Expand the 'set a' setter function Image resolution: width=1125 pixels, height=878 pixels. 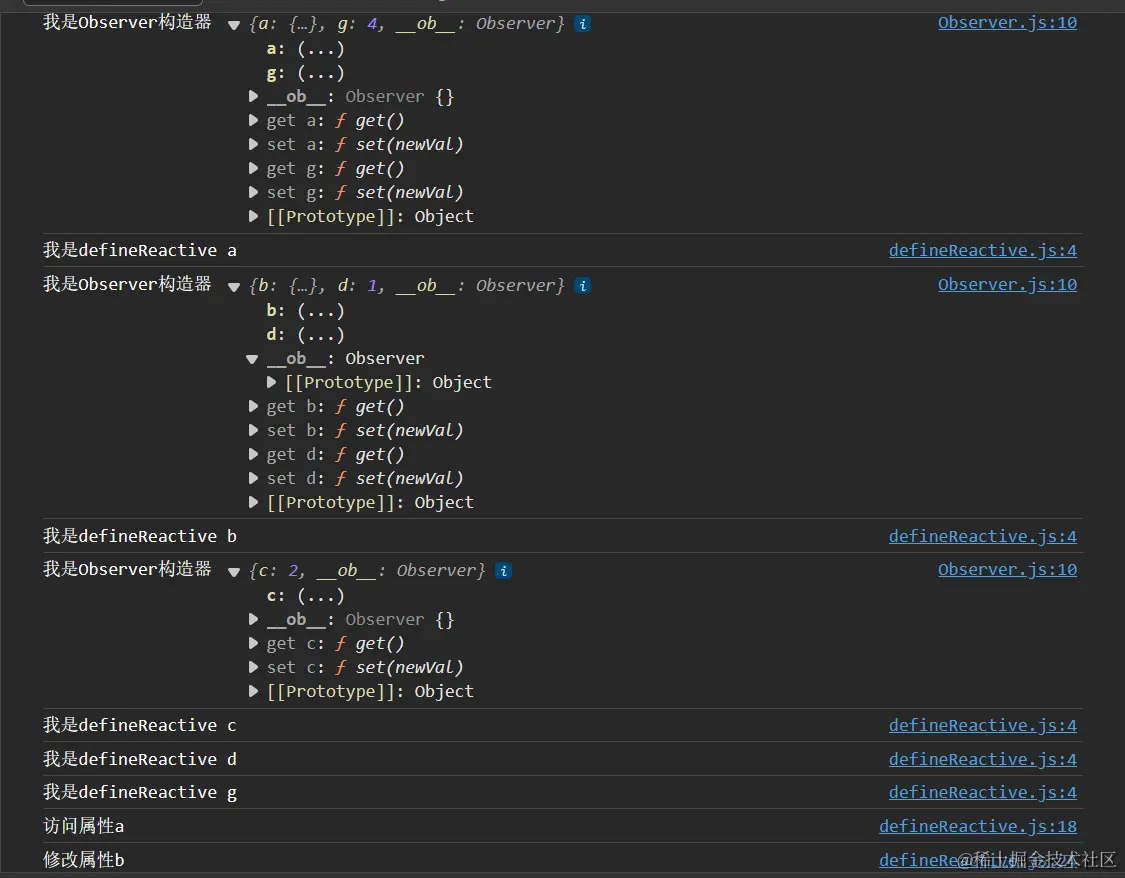tap(253, 144)
